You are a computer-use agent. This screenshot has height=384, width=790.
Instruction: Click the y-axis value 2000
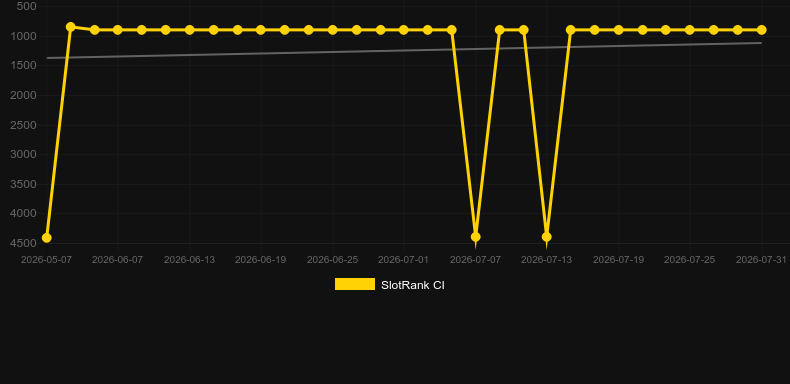(23, 95)
